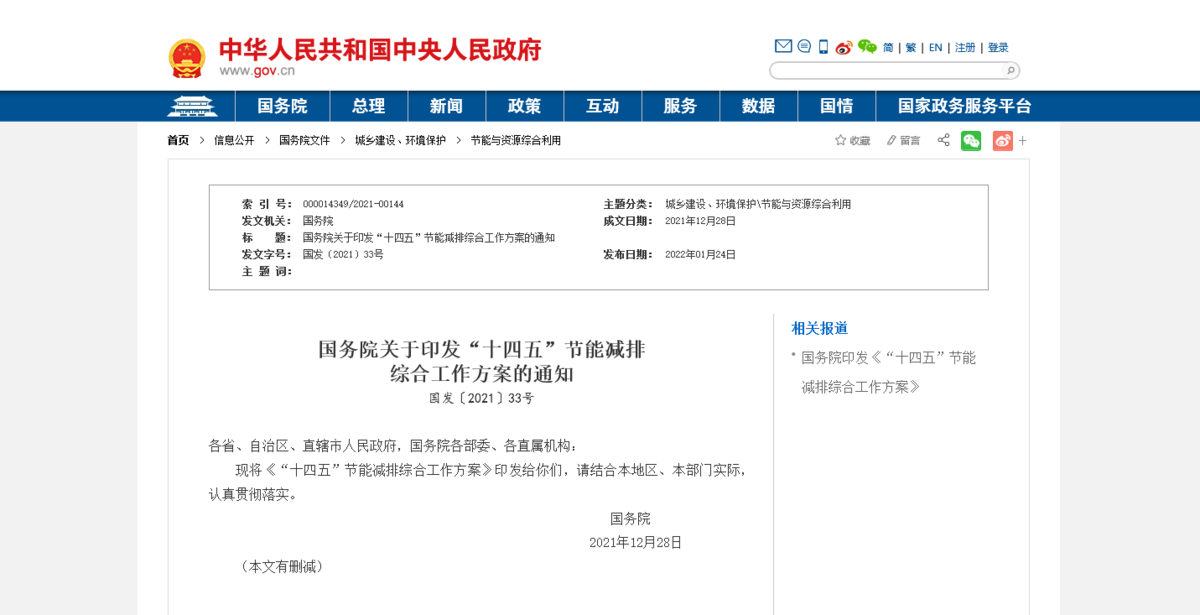Open the chat bubble icon in header

pyautogui.click(x=804, y=46)
